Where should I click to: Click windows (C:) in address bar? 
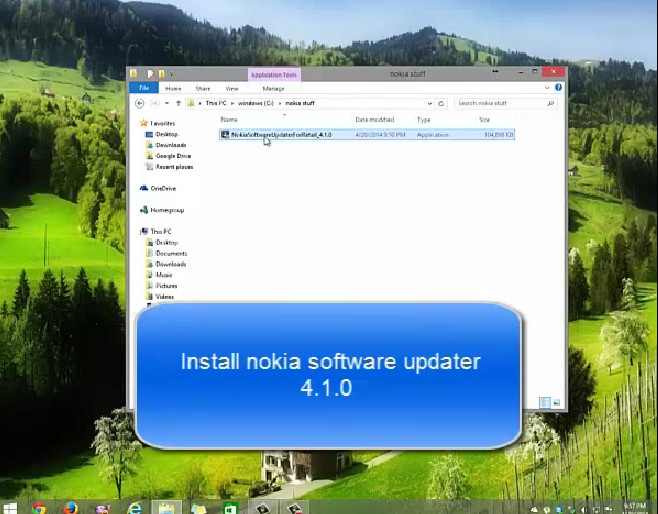256,103
